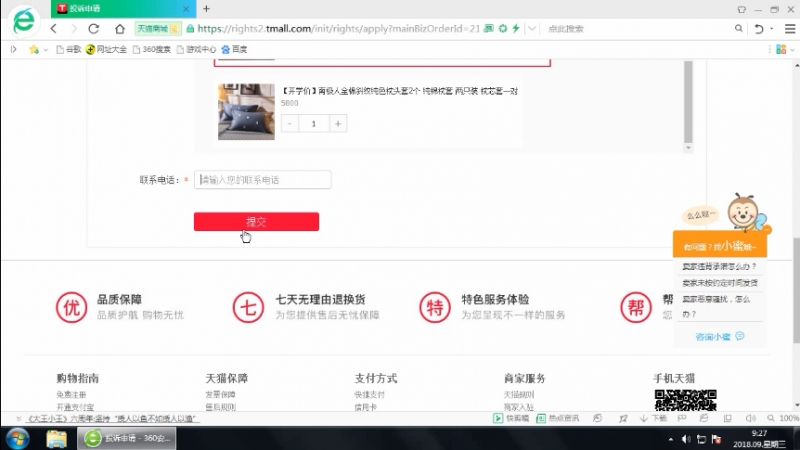Click the 咨询小蜜 link
Screen dimensions: 800x450
[x=719, y=337]
